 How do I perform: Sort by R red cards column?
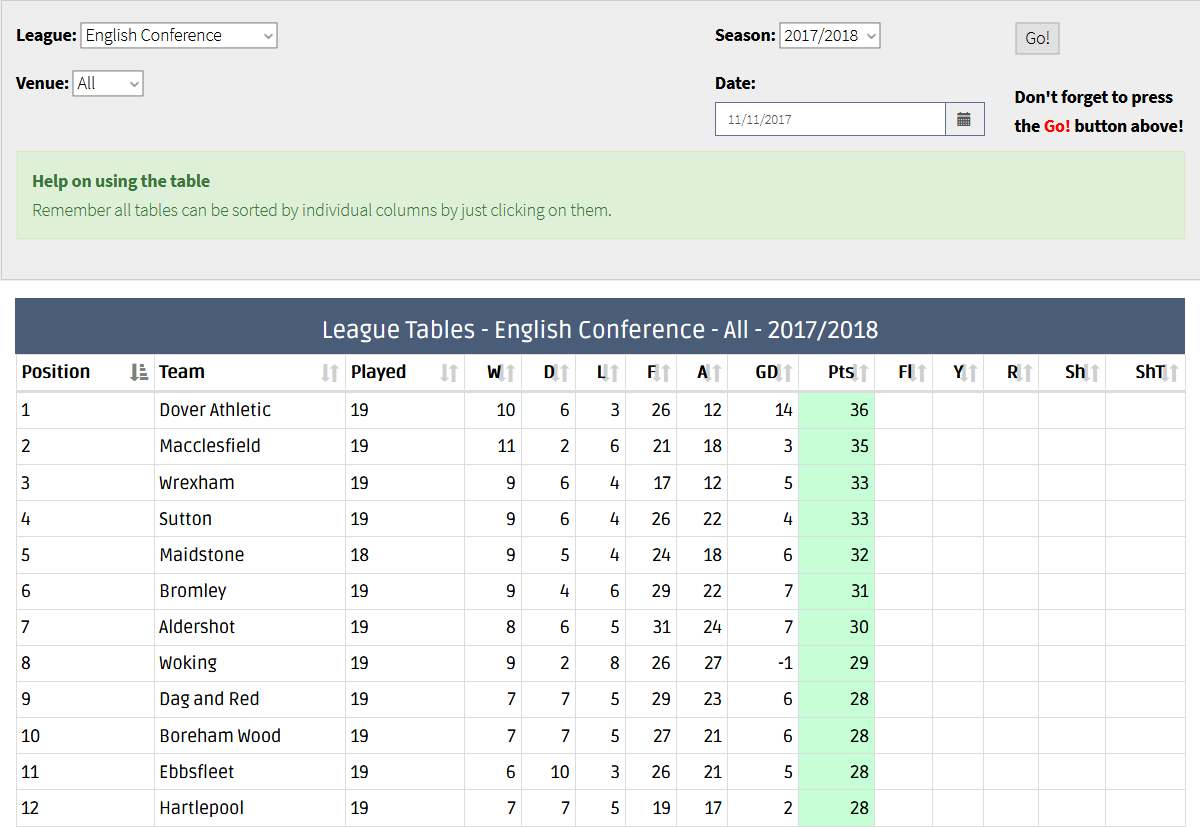pyautogui.click(x=1021, y=373)
